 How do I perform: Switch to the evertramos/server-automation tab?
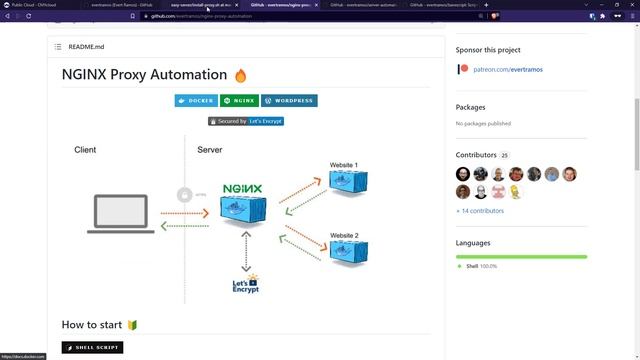point(362,5)
